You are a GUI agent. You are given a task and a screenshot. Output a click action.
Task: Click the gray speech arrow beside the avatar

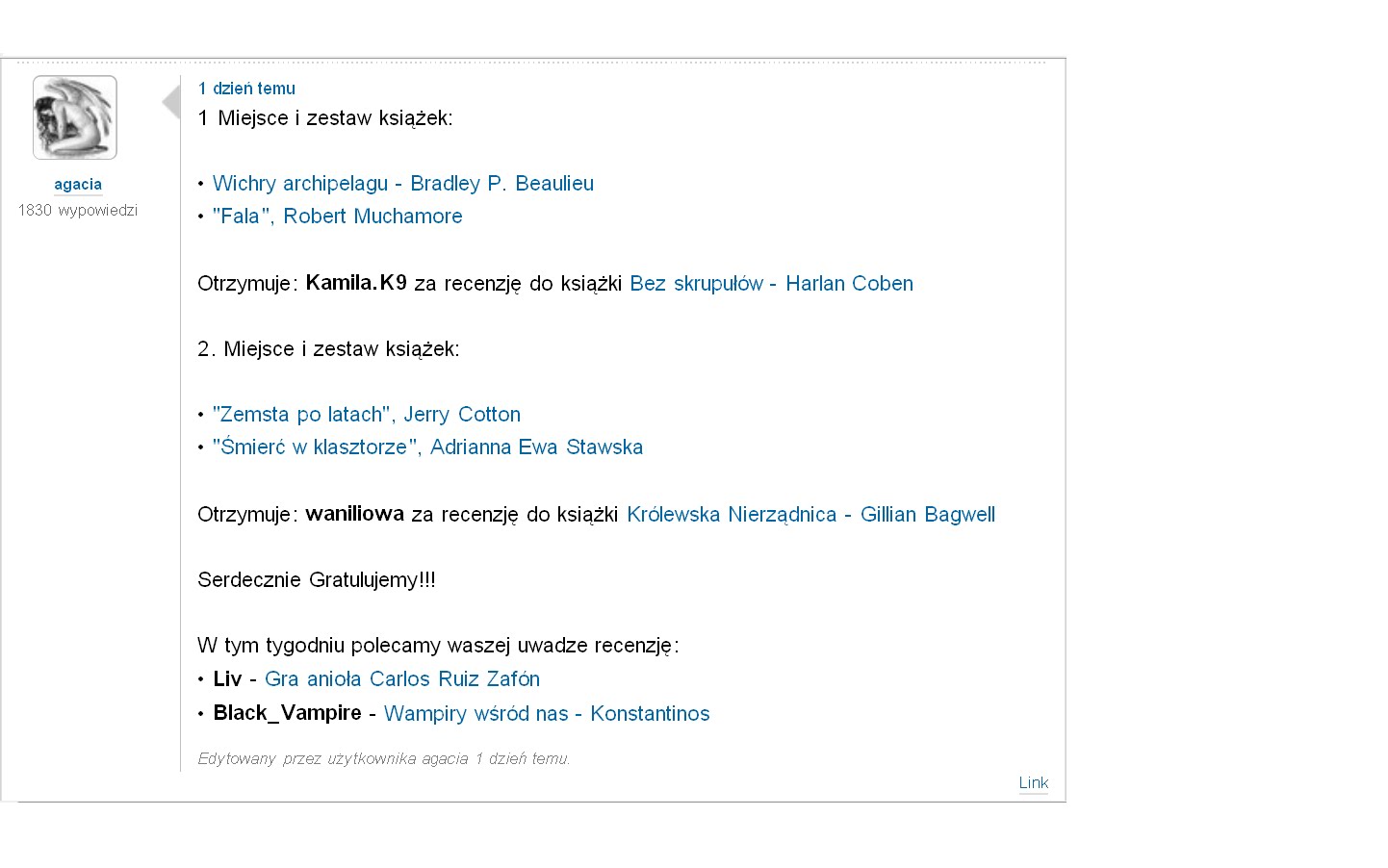click(171, 102)
